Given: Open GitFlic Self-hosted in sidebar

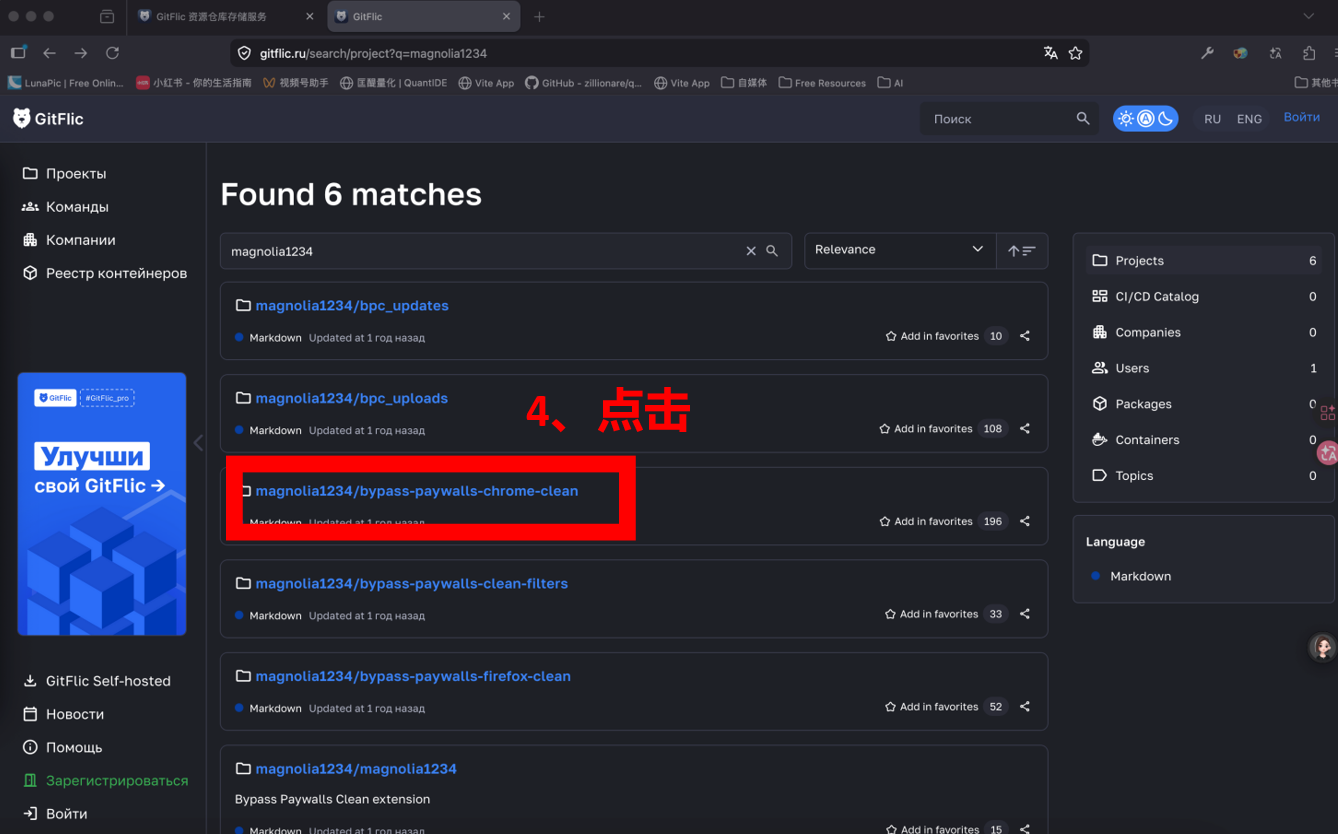Looking at the screenshot, I should (x=96, y=681).
